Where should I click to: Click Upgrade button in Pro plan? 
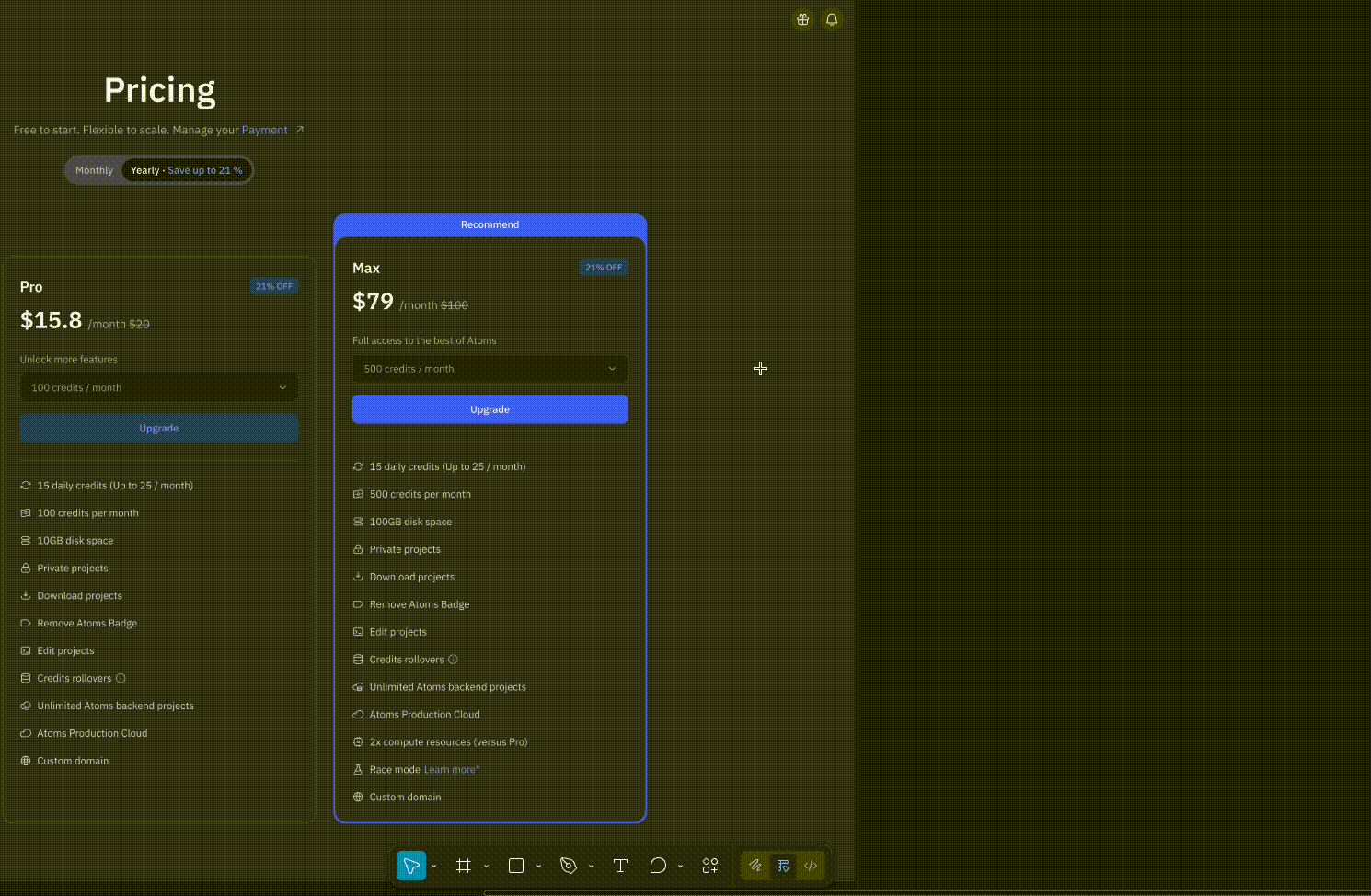pyautogui.click(x=159, y=429)
